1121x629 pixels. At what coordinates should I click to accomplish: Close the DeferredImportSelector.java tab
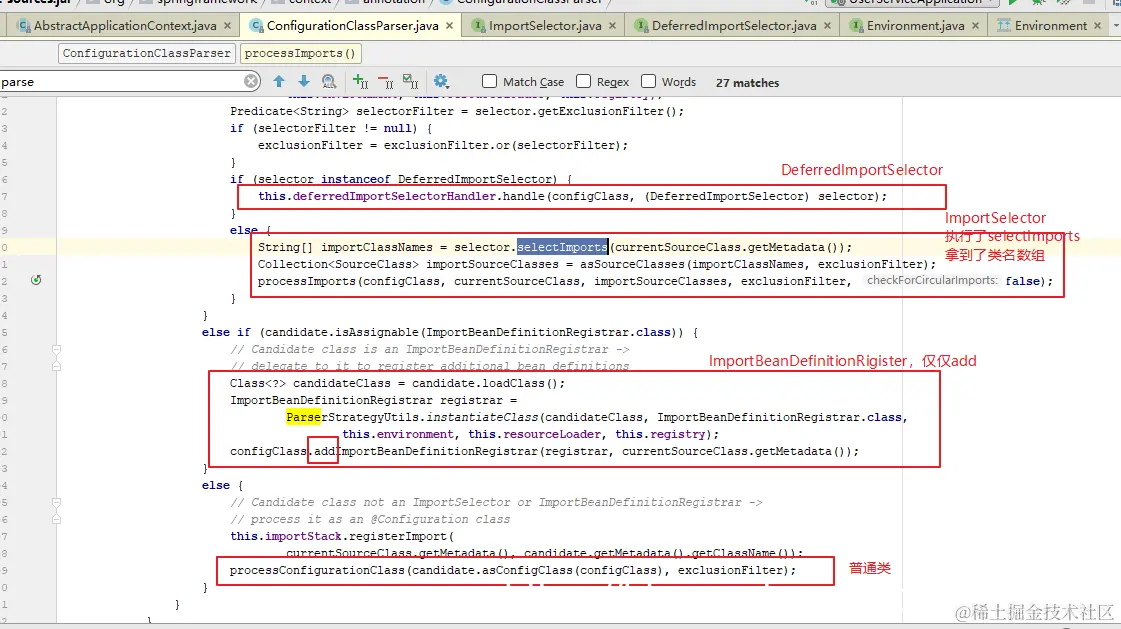(827, 26)
